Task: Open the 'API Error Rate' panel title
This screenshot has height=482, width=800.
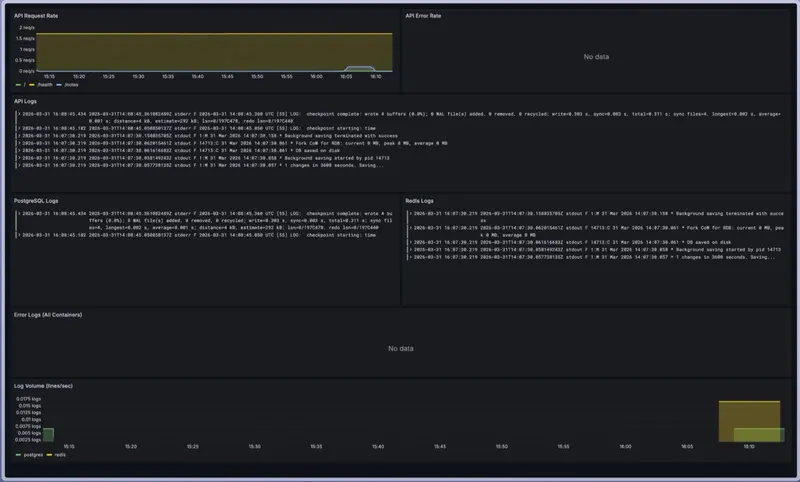Action: tap(423, 16)
